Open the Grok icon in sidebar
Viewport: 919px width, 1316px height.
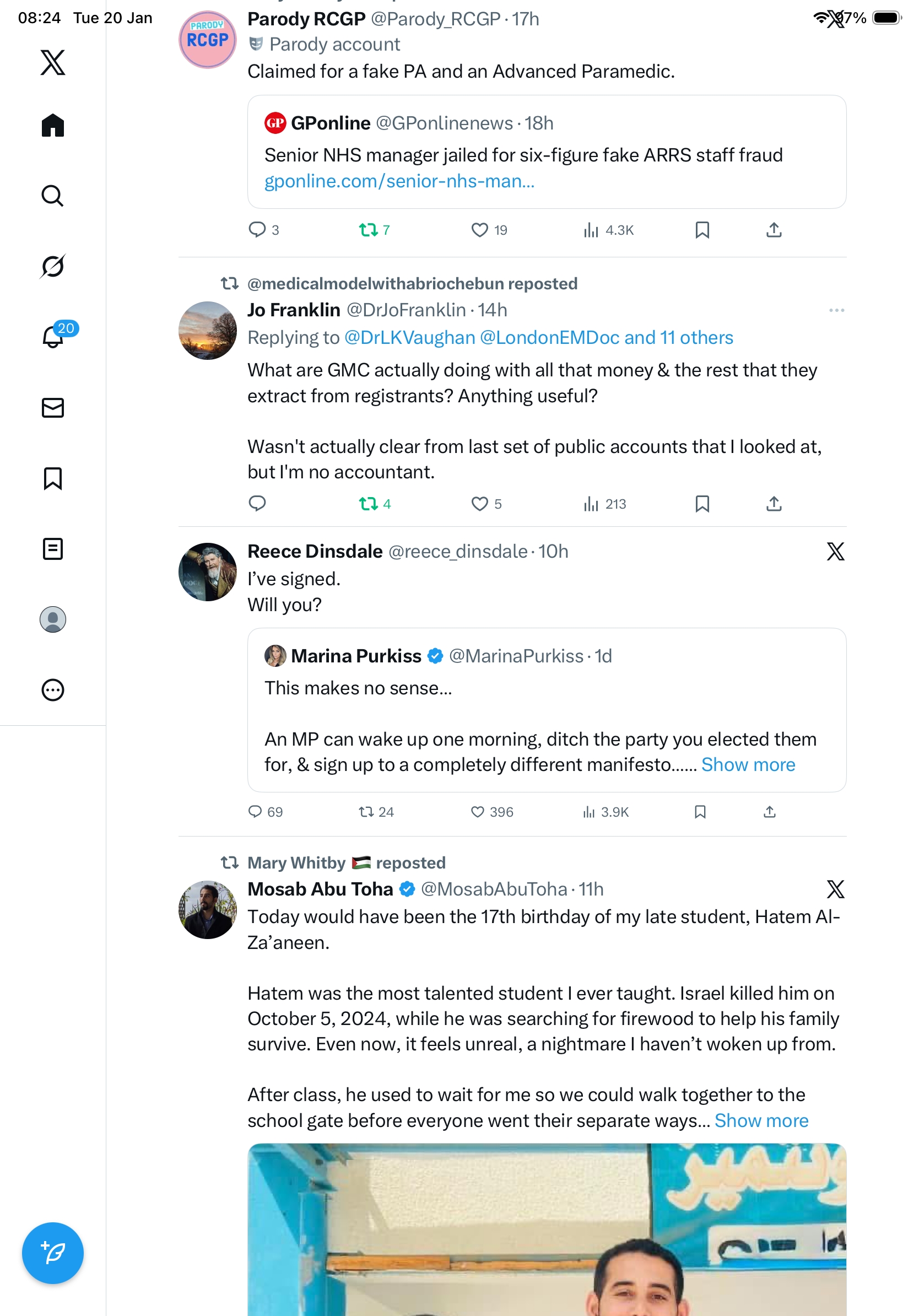point(53,267)
